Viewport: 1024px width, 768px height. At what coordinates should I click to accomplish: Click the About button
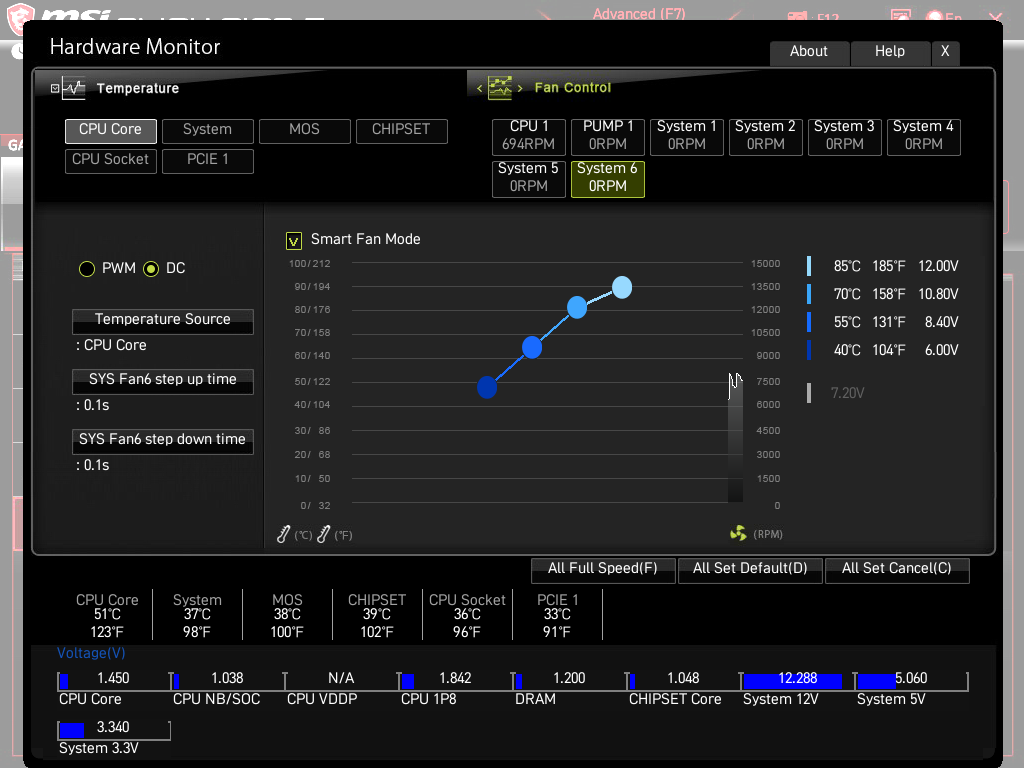coord(809,52)
